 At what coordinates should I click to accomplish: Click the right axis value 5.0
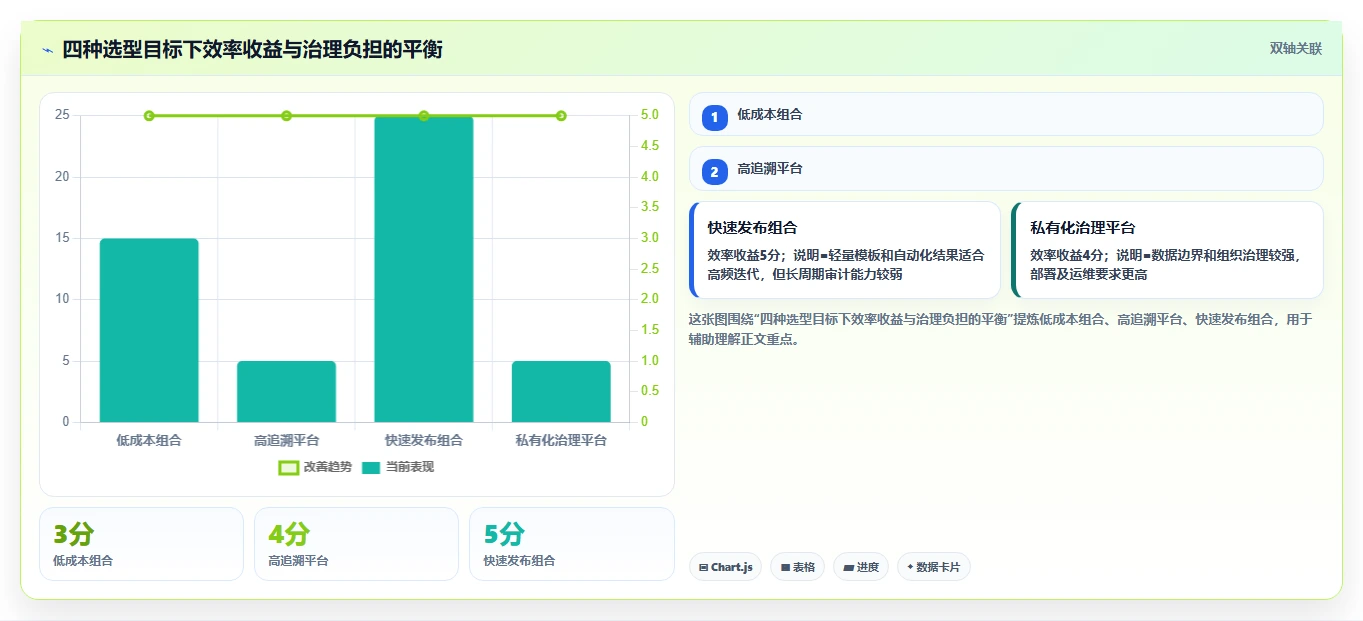[x=649, y=115]
